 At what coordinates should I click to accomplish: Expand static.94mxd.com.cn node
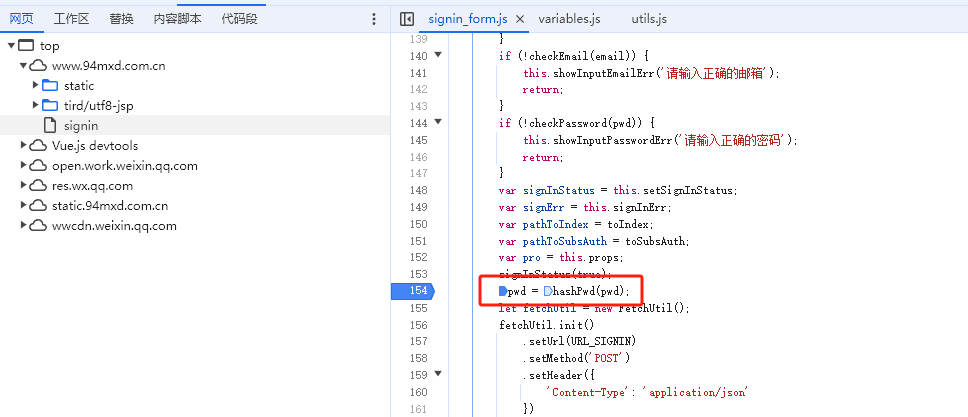click(23, 206)
